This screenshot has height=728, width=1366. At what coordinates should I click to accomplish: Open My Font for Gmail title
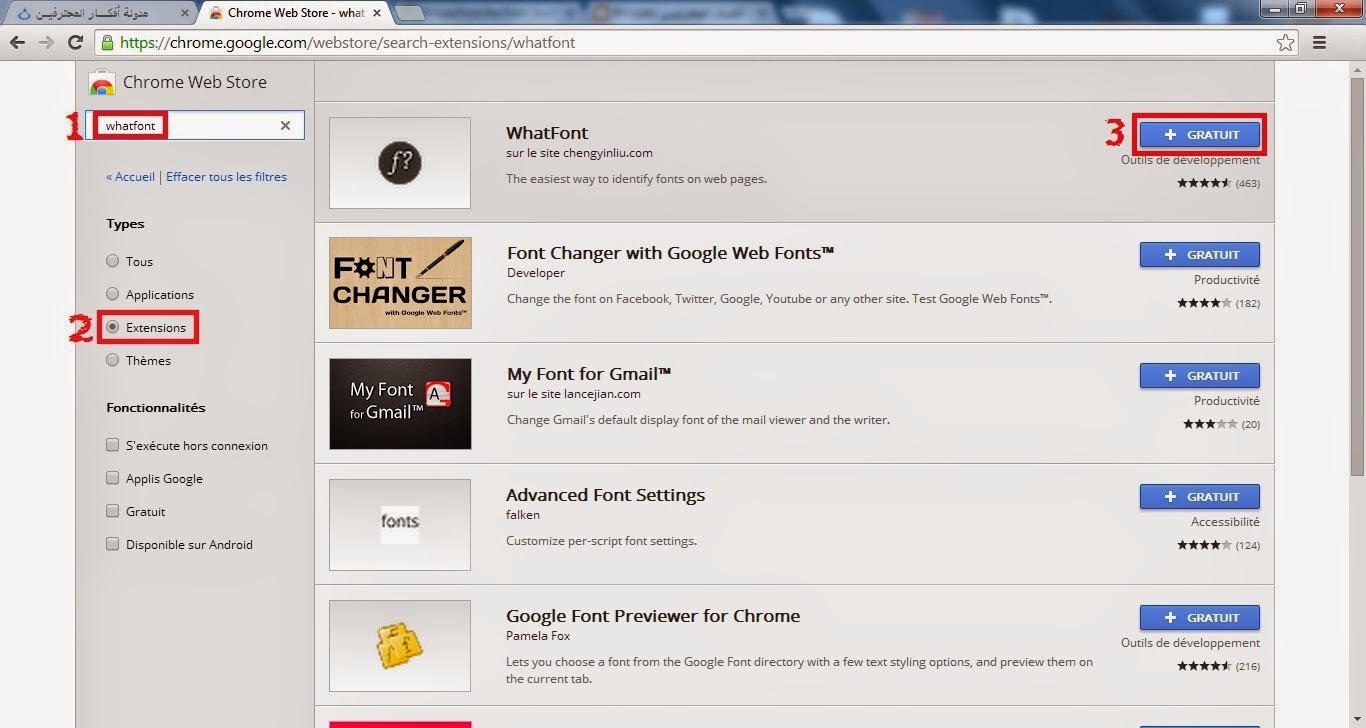(x=589, y=374)
